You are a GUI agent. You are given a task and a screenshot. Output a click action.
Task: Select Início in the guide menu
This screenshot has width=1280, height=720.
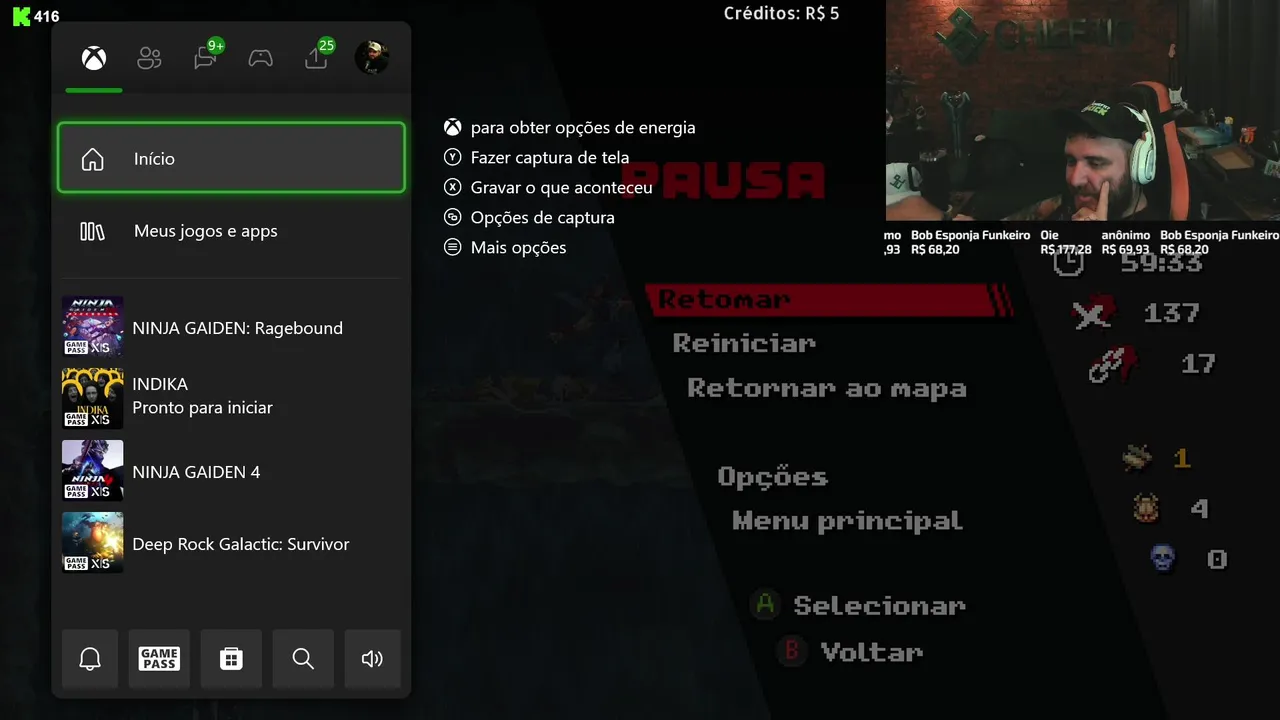tap(231, 158)
